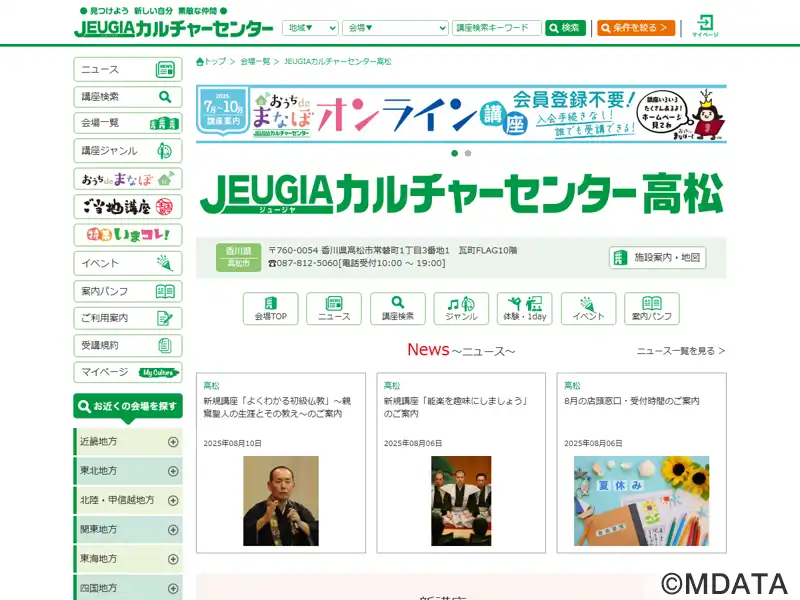This screenshot has width=800, height=600.
Task: Click the 受講規約 sidebar document icon
Action: coord(164,345)
